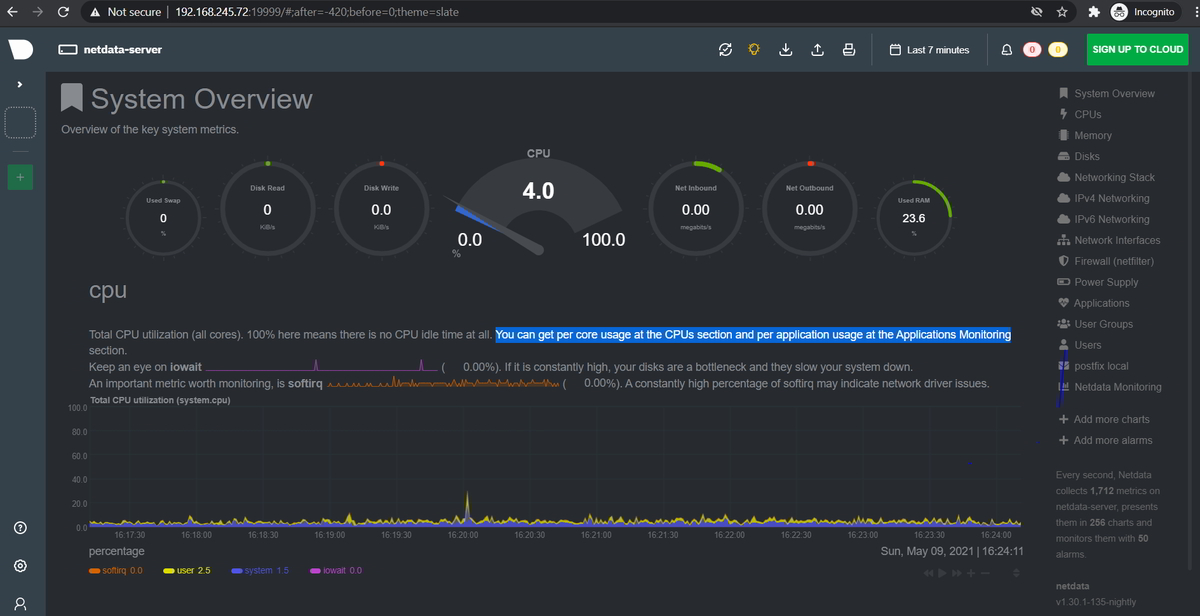Click the user color swatch in legend
Screen dimensions: 1200x616
click(169, 571)
